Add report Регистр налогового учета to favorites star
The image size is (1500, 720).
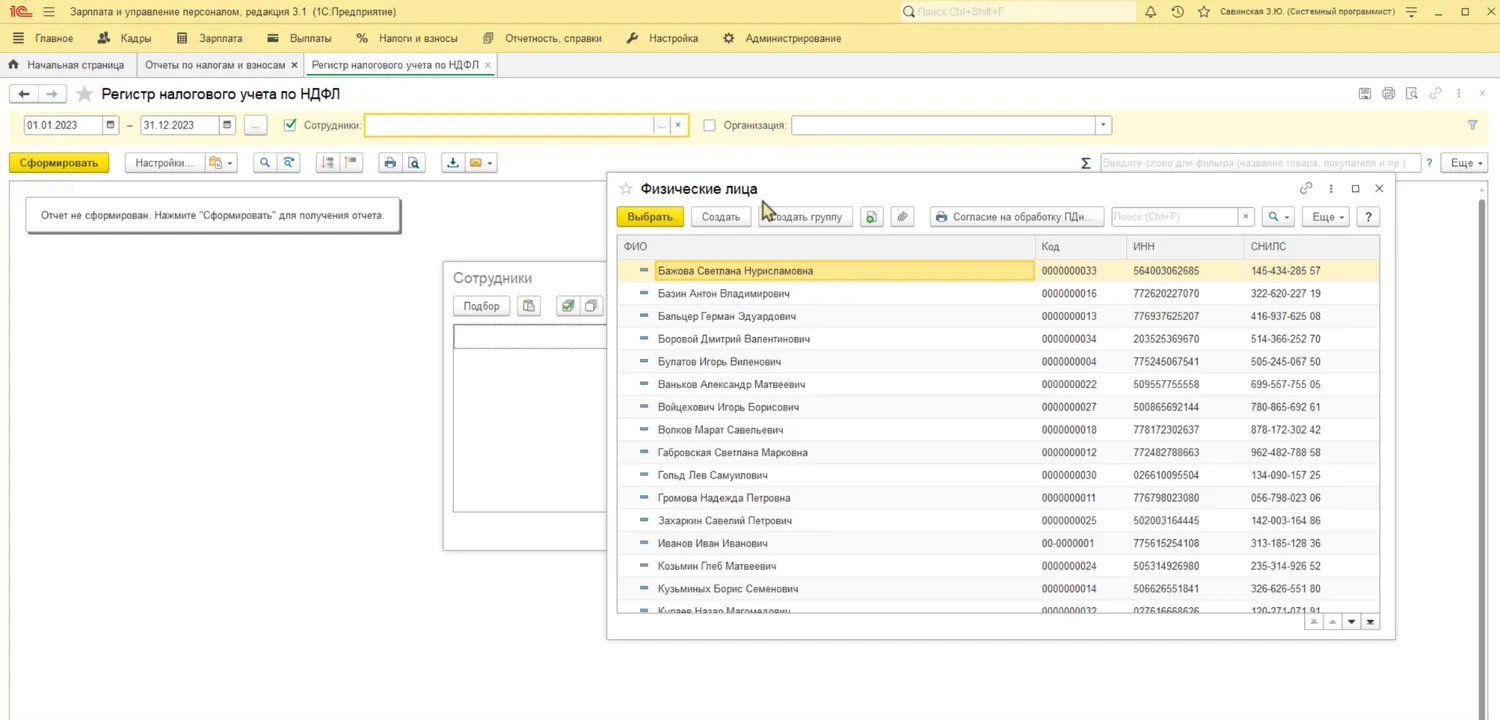pyautogui.click(x=84, y=94)
